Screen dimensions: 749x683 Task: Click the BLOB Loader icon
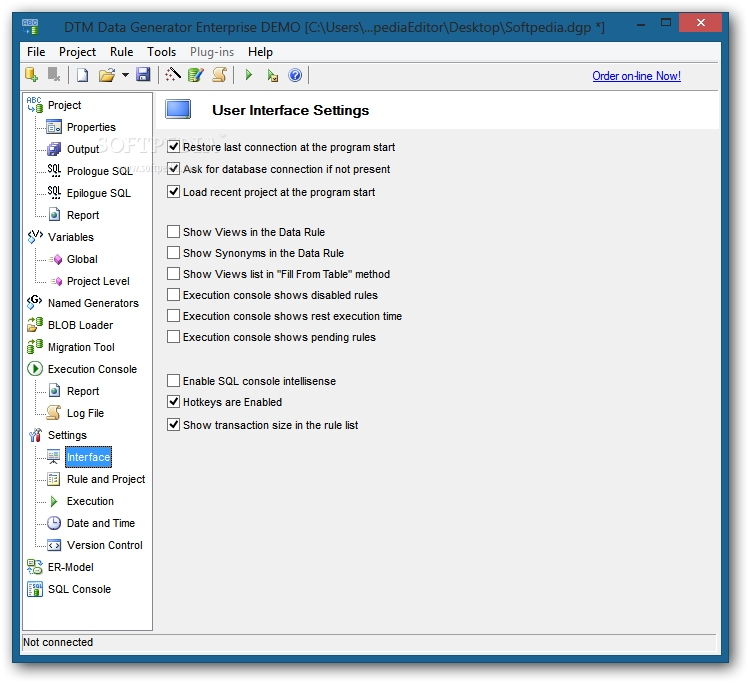(x=35, y=325)
